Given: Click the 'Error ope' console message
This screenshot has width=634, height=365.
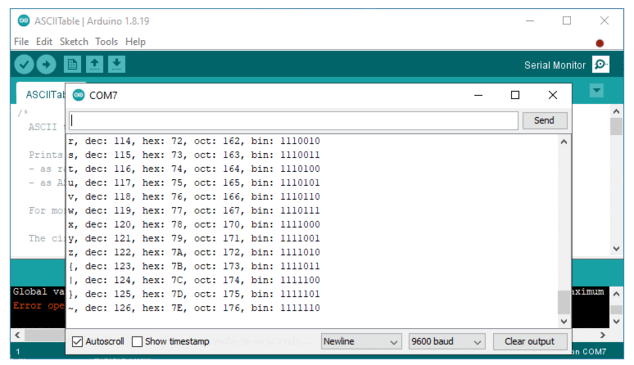Looking at the screenshot, I should pos(38,306).
